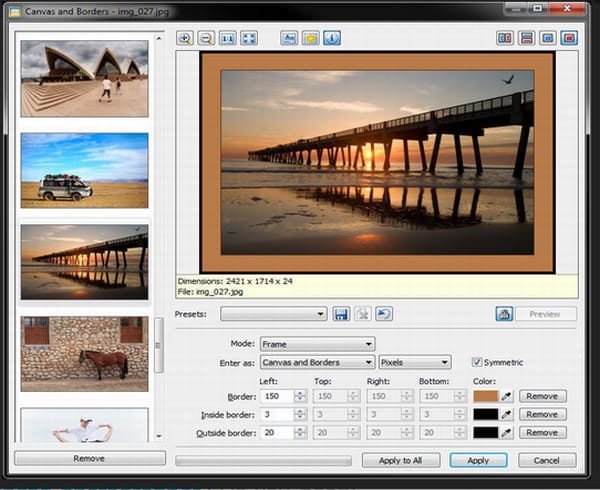Viewport: 600px width, 490px height.
Task: Remove the Inside border setting
Action: tap(543, 414)
